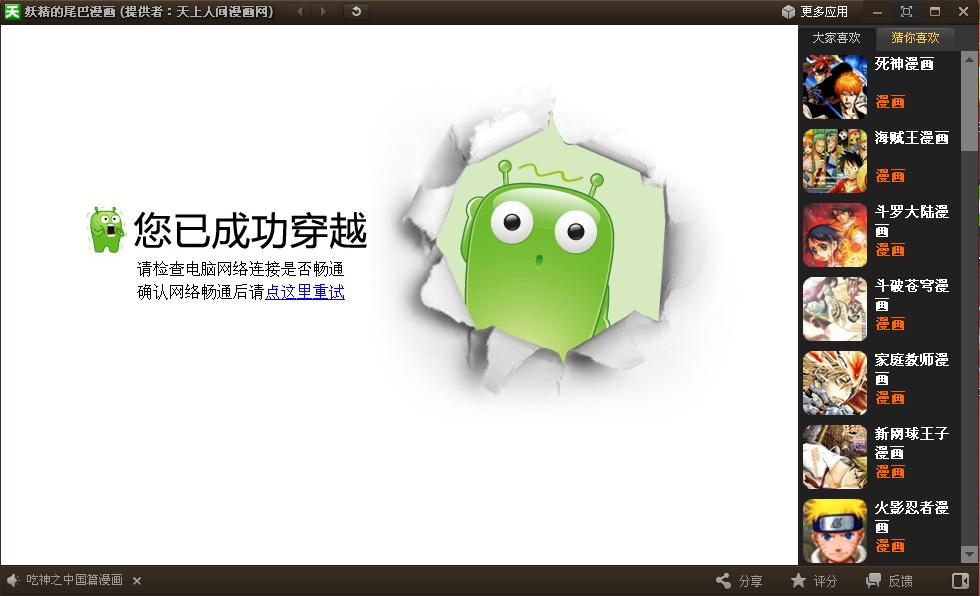The image size is (980, 596).
Task: Click the 您已成功穿越 heading
Action: coord(250,231)
